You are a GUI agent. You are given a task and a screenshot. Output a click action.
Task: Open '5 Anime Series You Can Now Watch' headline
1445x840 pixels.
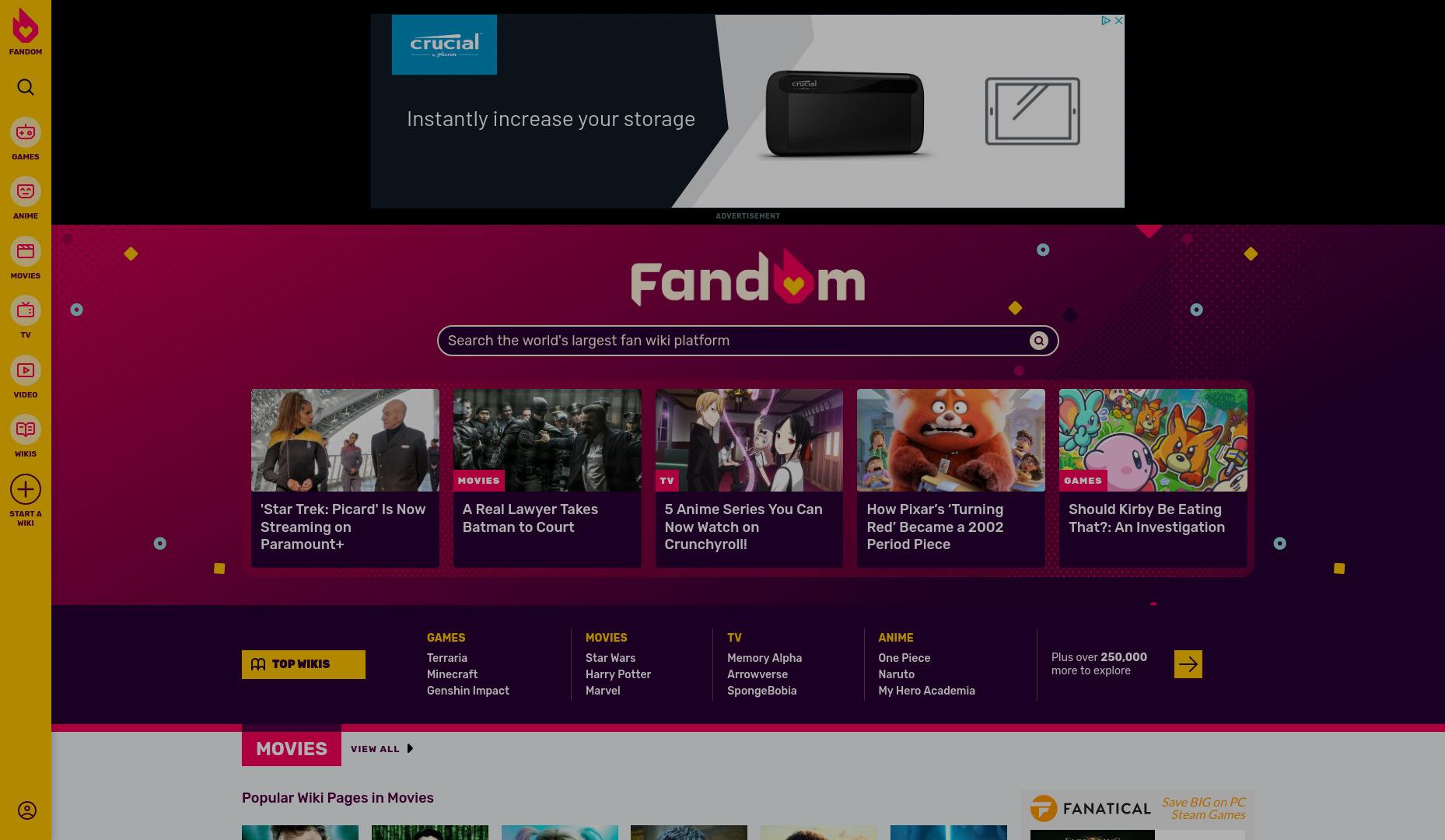click(x=743, y=527)
